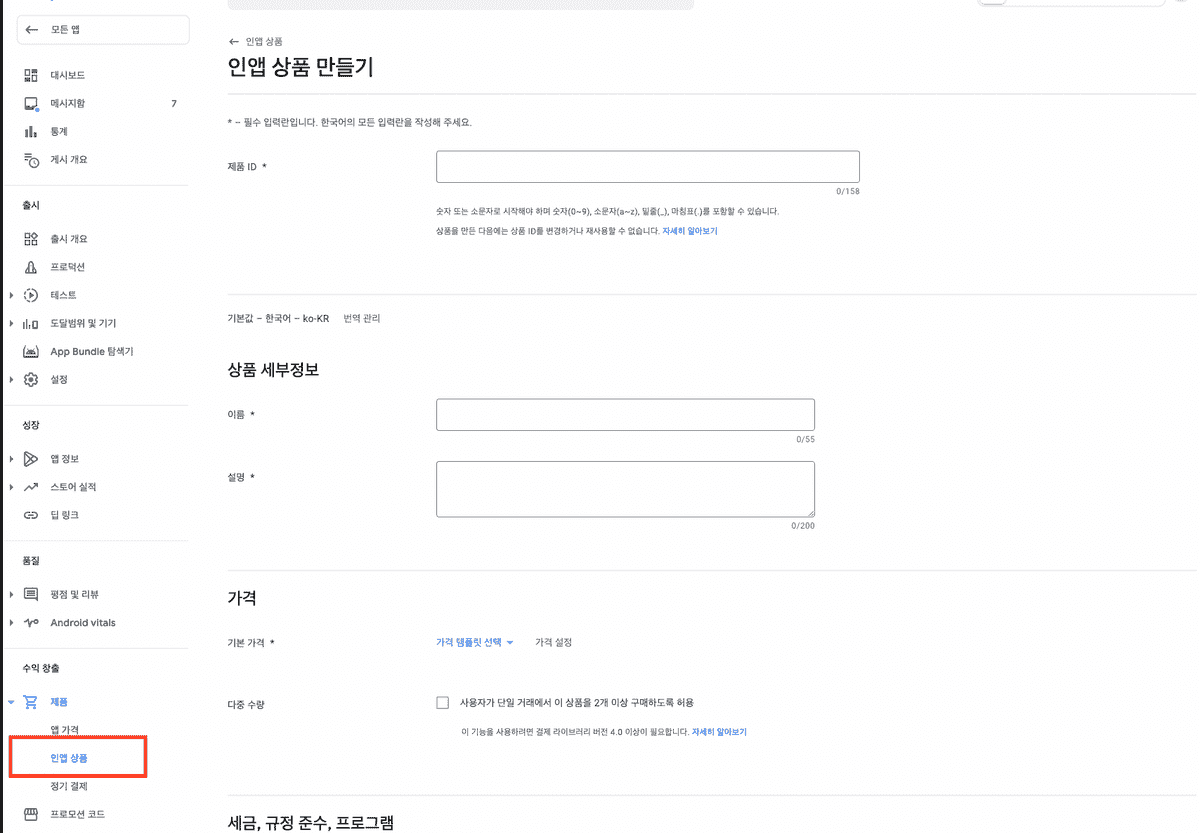The height and width of the screenshot is (833, 1200).
Task: Open the App Bundle 탐색기 icon
Action: pos(31,351)
